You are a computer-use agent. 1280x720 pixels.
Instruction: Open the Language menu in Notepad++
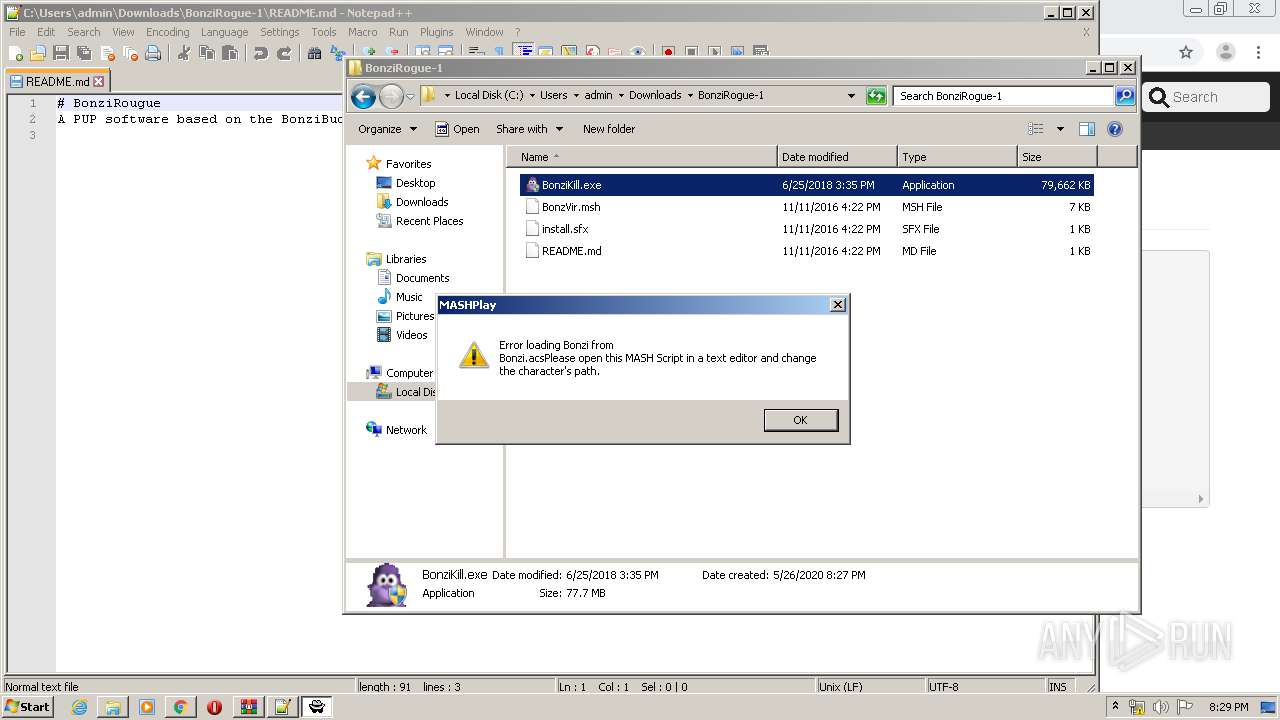pyautogui.click(x=224, y=32)
